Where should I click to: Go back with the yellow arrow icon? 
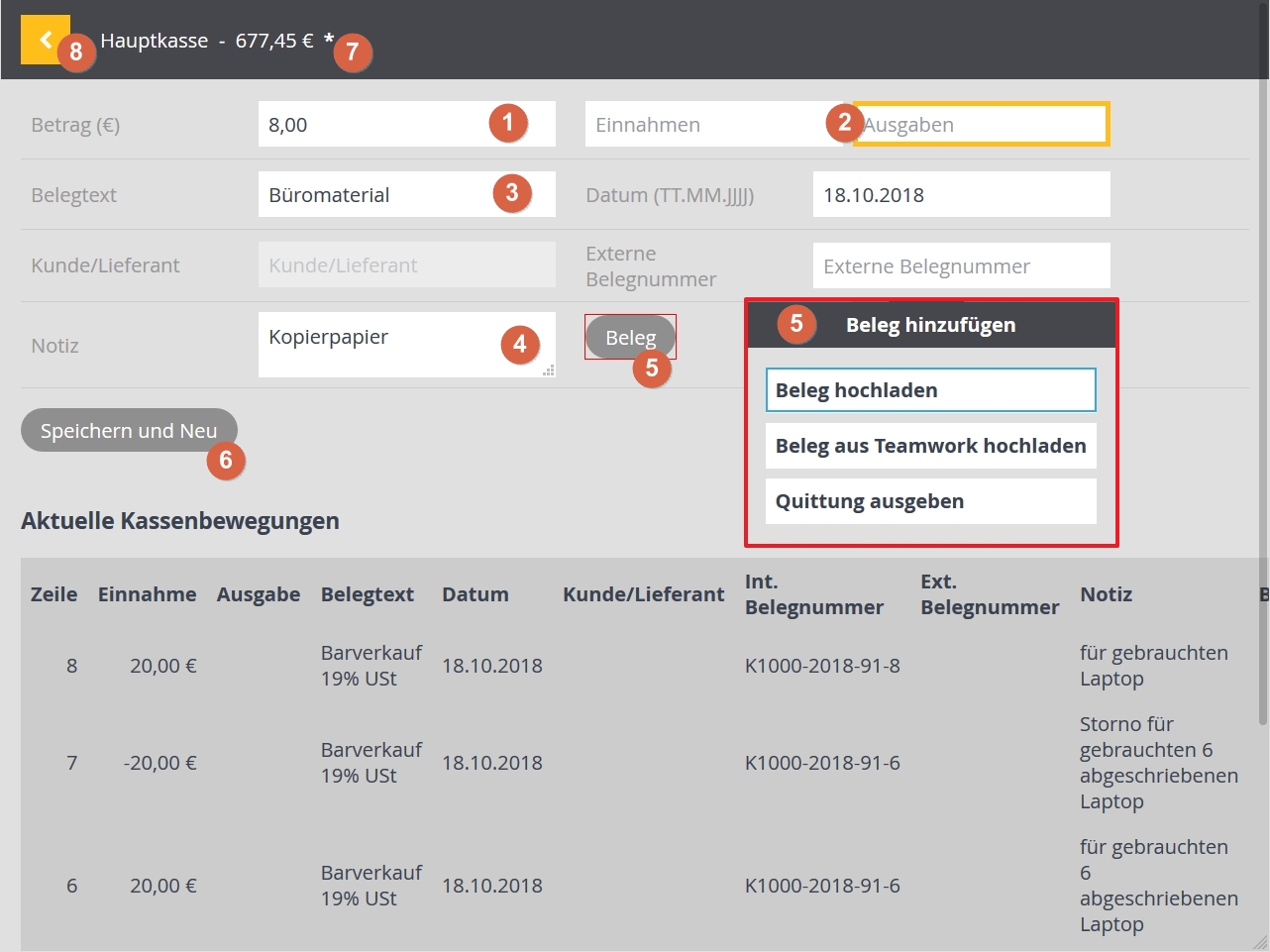tap(45, 40)
